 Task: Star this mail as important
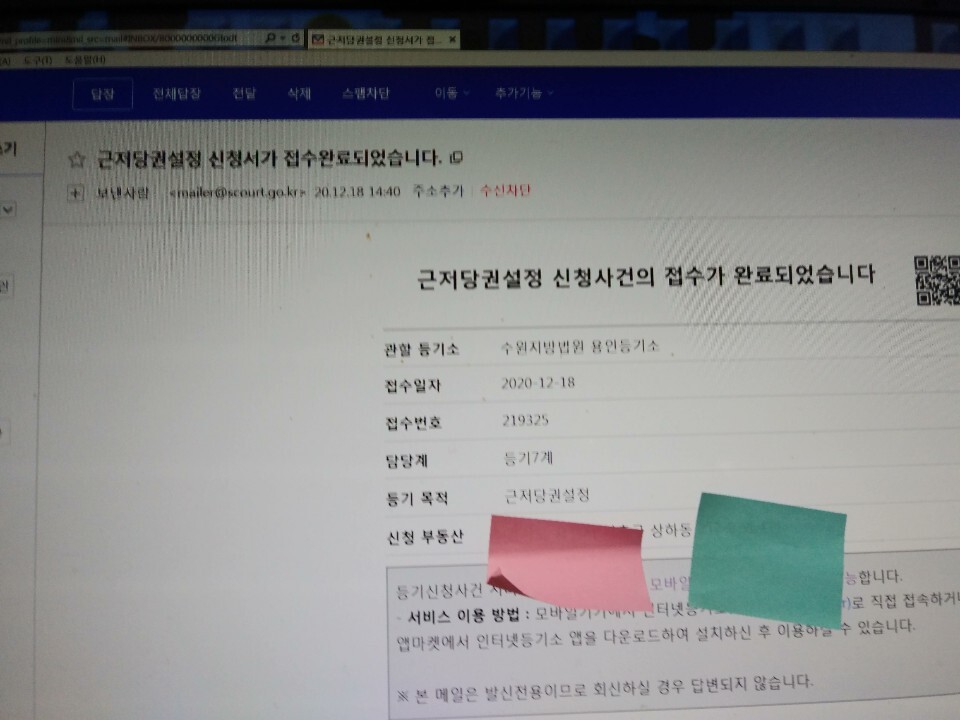[77, 160]
